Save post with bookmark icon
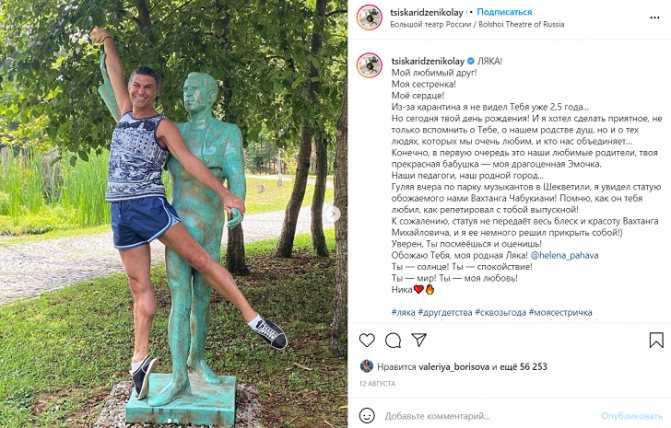The width and height of the screenshot is (671, 428). click(x=656, y=340)
